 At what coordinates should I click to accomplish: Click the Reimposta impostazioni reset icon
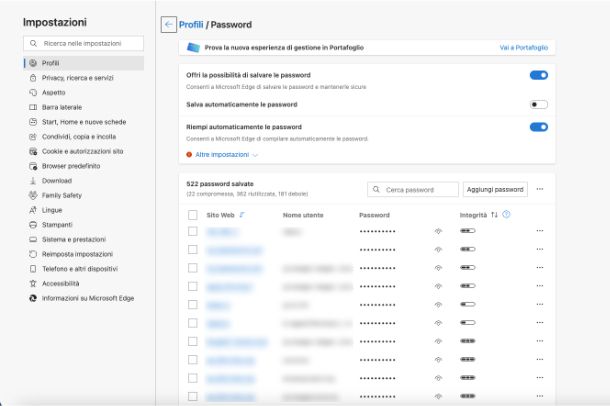point(33,254)
